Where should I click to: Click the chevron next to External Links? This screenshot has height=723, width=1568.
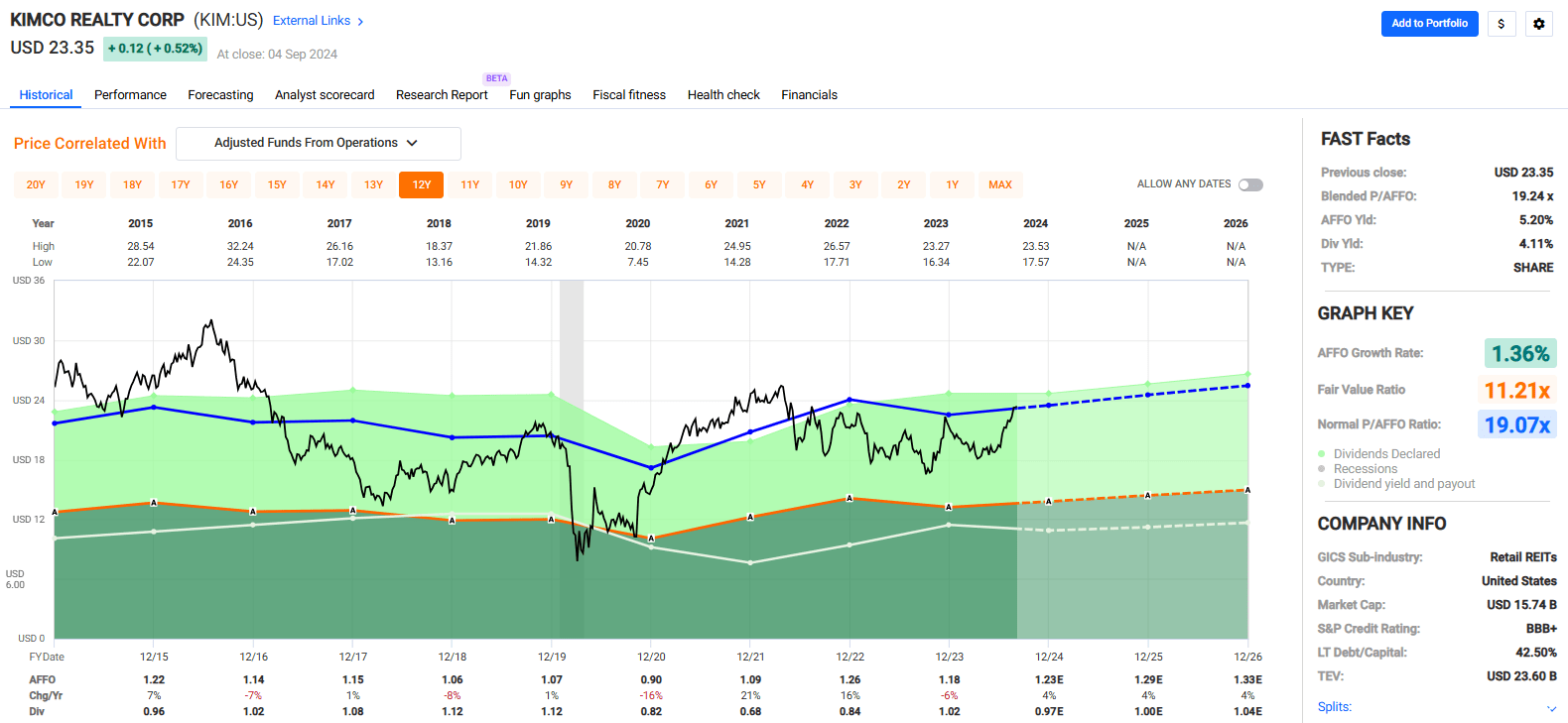click(x=360, y=21)
